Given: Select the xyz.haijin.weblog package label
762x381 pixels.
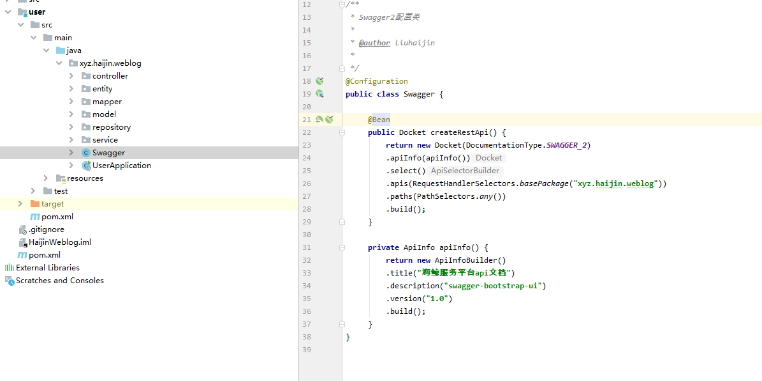Looking at the screenshot, I should pos(110,63).
